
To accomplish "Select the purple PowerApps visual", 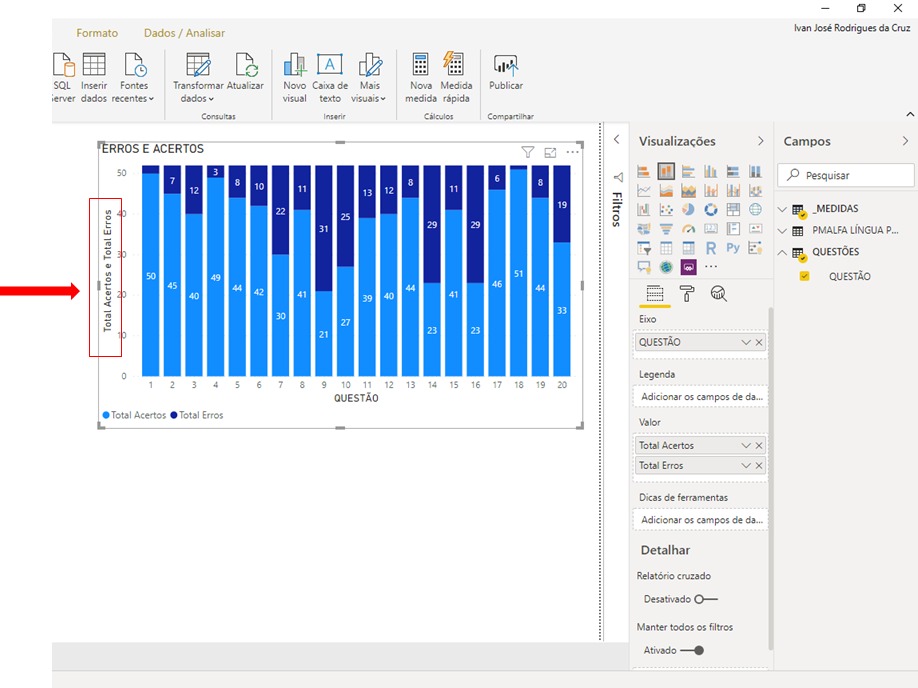I will coord(688,267).
